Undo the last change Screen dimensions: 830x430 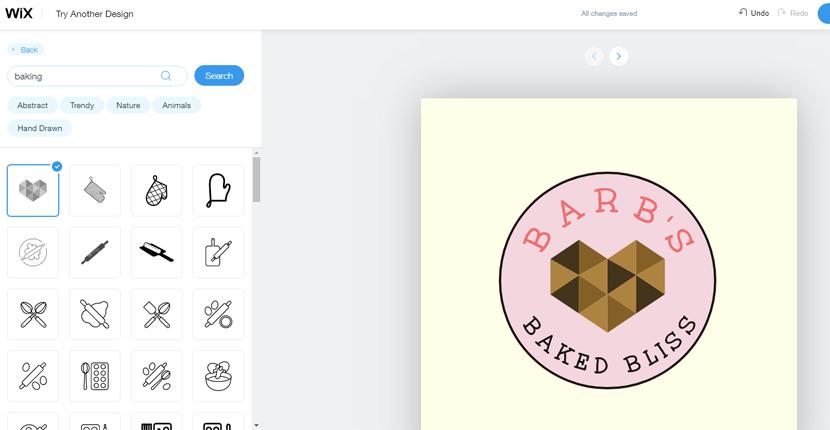pyautogui.click(x=754, y=13)
